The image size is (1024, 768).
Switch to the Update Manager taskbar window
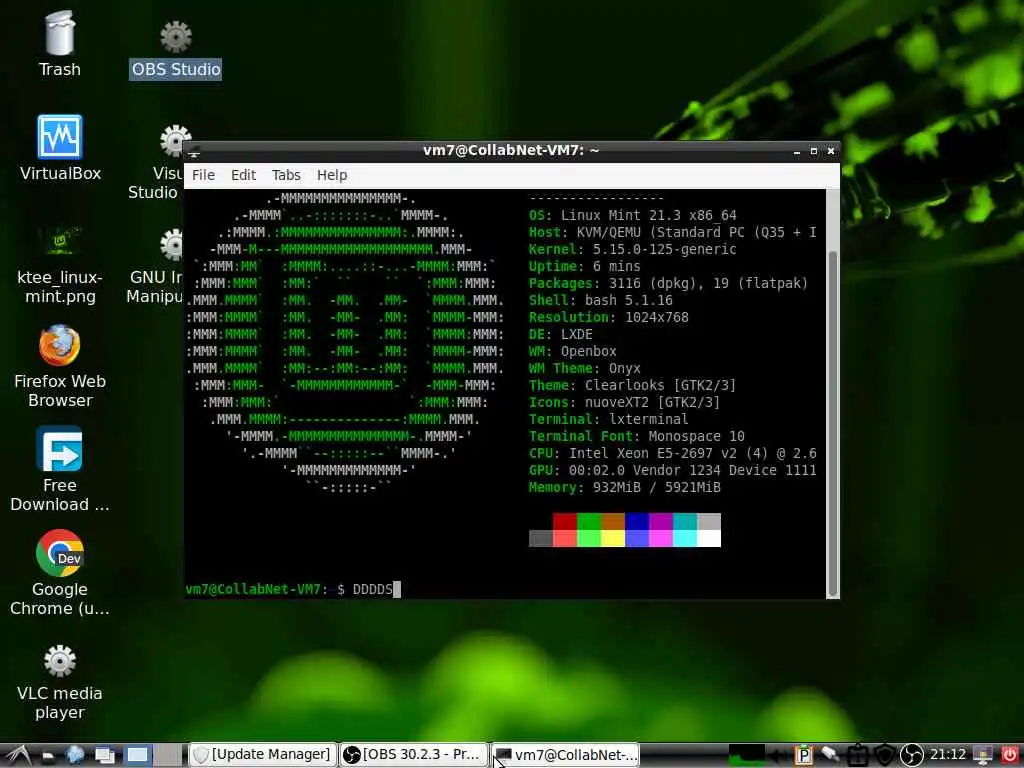[263, 755]
